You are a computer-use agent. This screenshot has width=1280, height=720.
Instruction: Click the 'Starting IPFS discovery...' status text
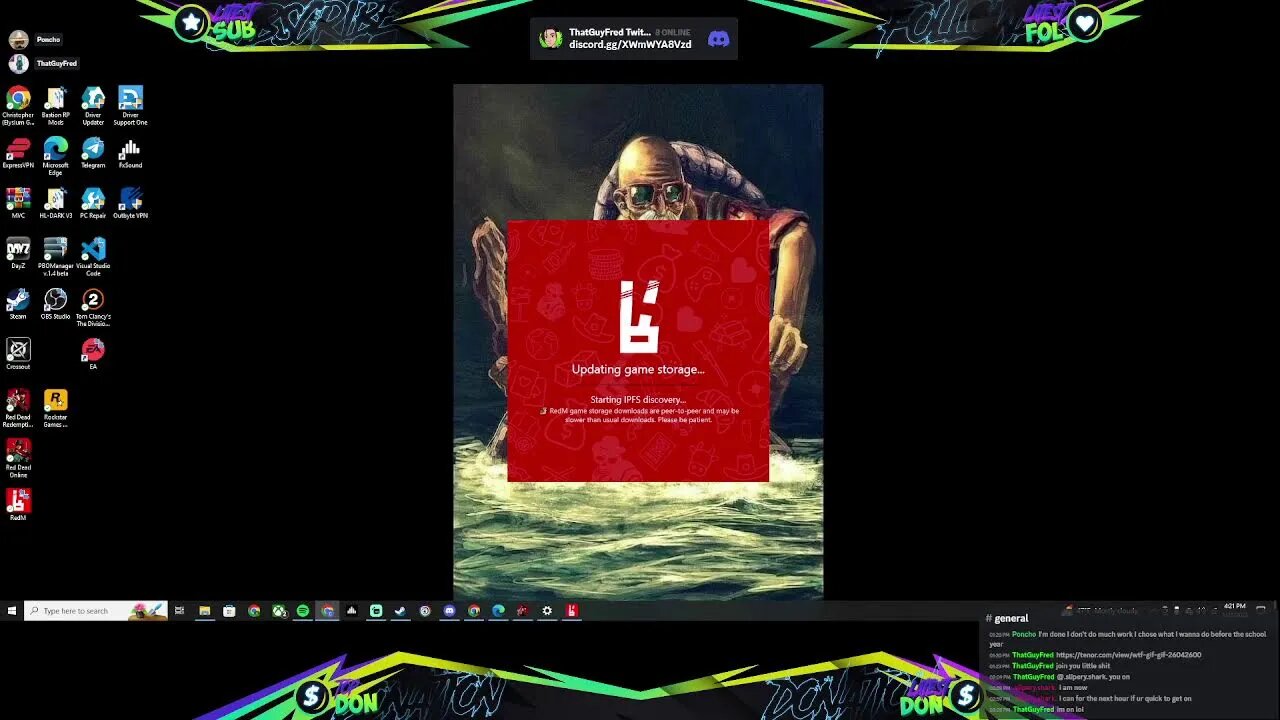tap(638, 400)
